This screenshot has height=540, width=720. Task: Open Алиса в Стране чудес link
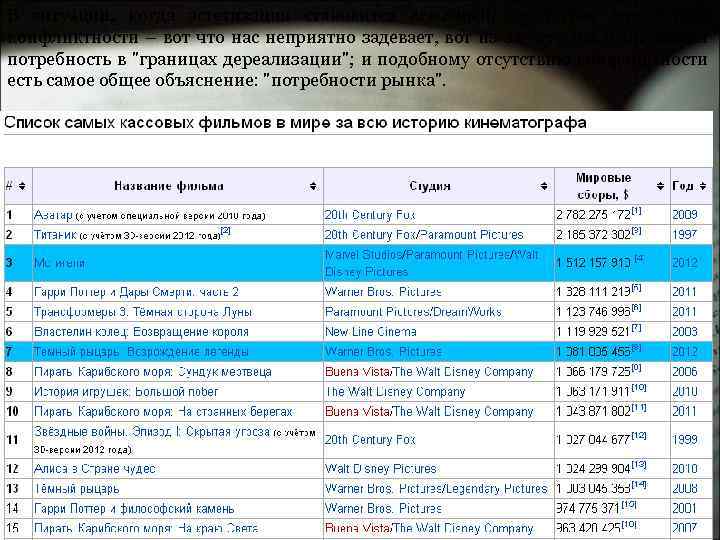(x=95, y=469)
